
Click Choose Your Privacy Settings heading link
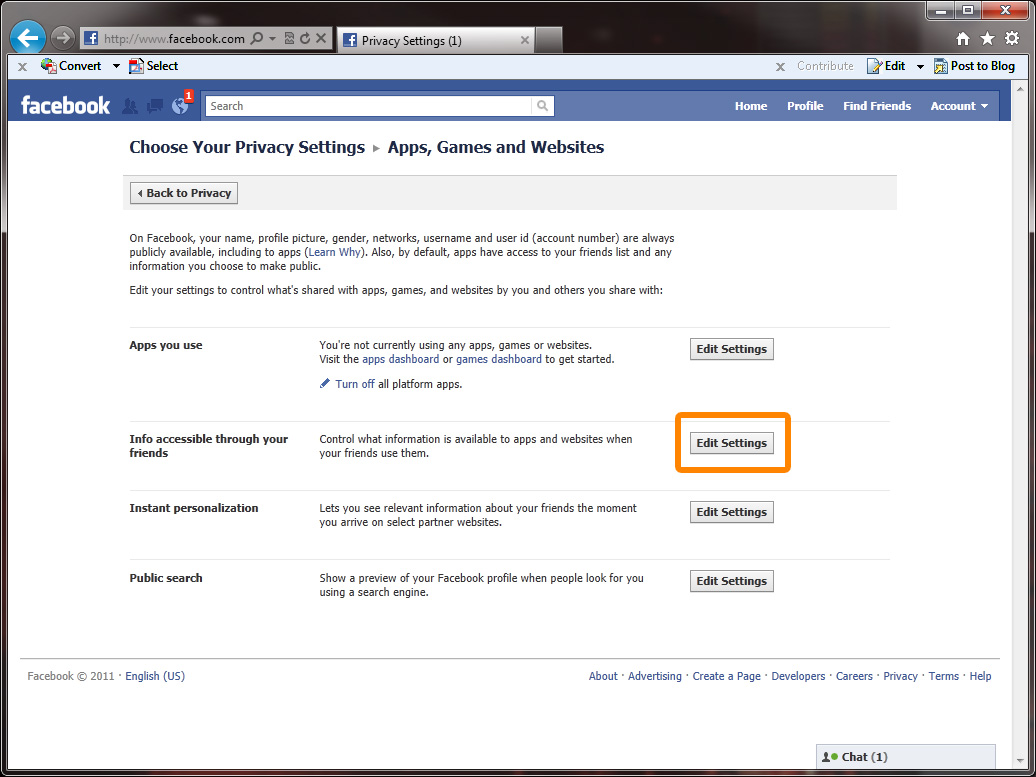pyautogui.click(x=247, y=147)
